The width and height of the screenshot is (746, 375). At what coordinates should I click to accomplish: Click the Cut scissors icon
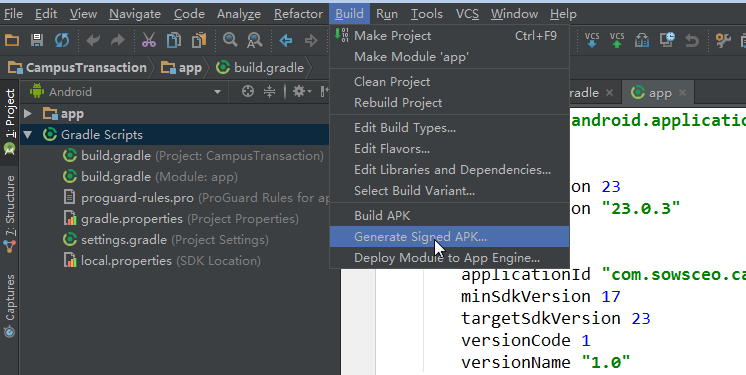click(149, 40)
